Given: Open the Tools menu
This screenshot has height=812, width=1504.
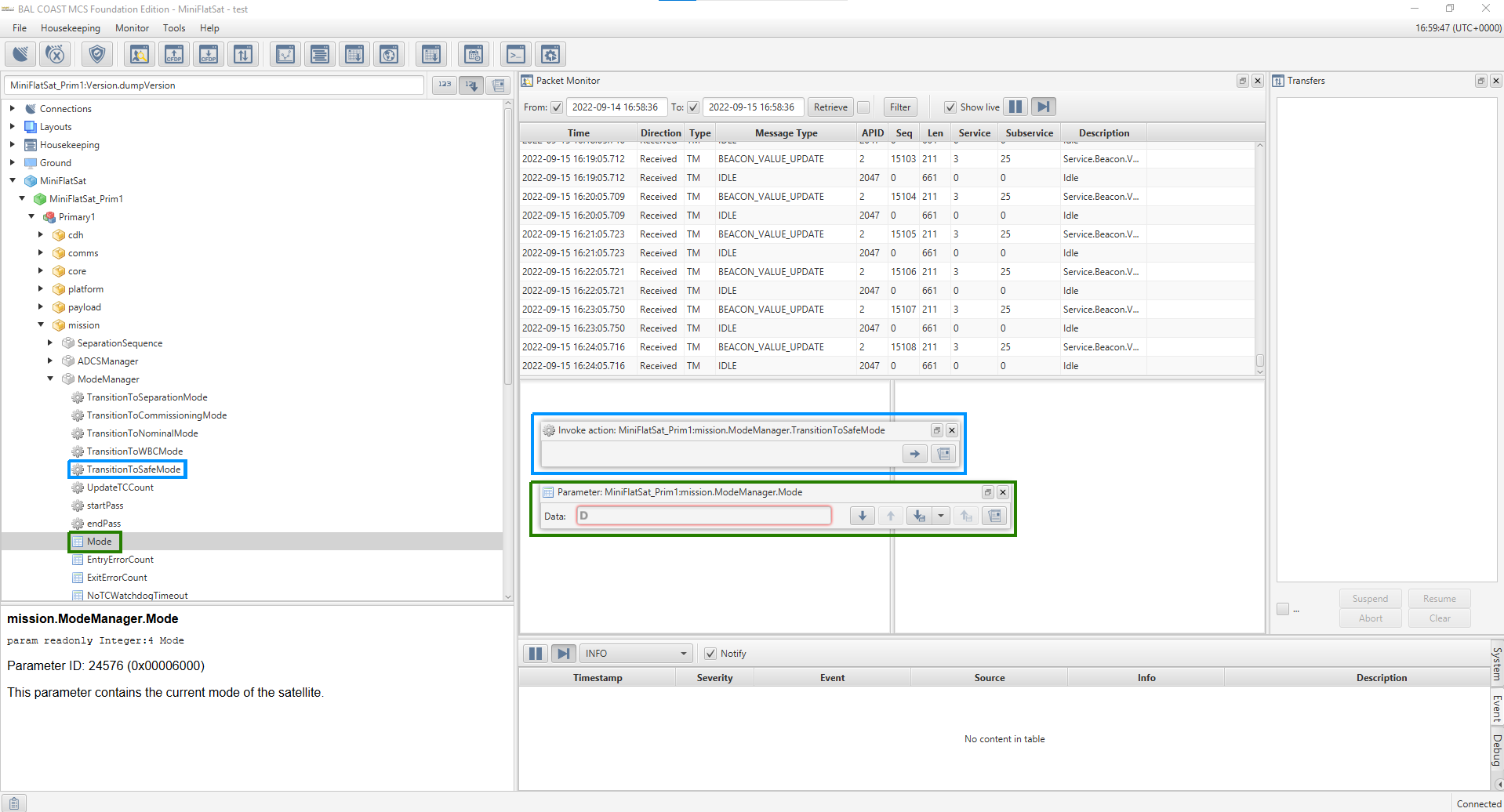Looking at the screenshot, I should 174,28.
